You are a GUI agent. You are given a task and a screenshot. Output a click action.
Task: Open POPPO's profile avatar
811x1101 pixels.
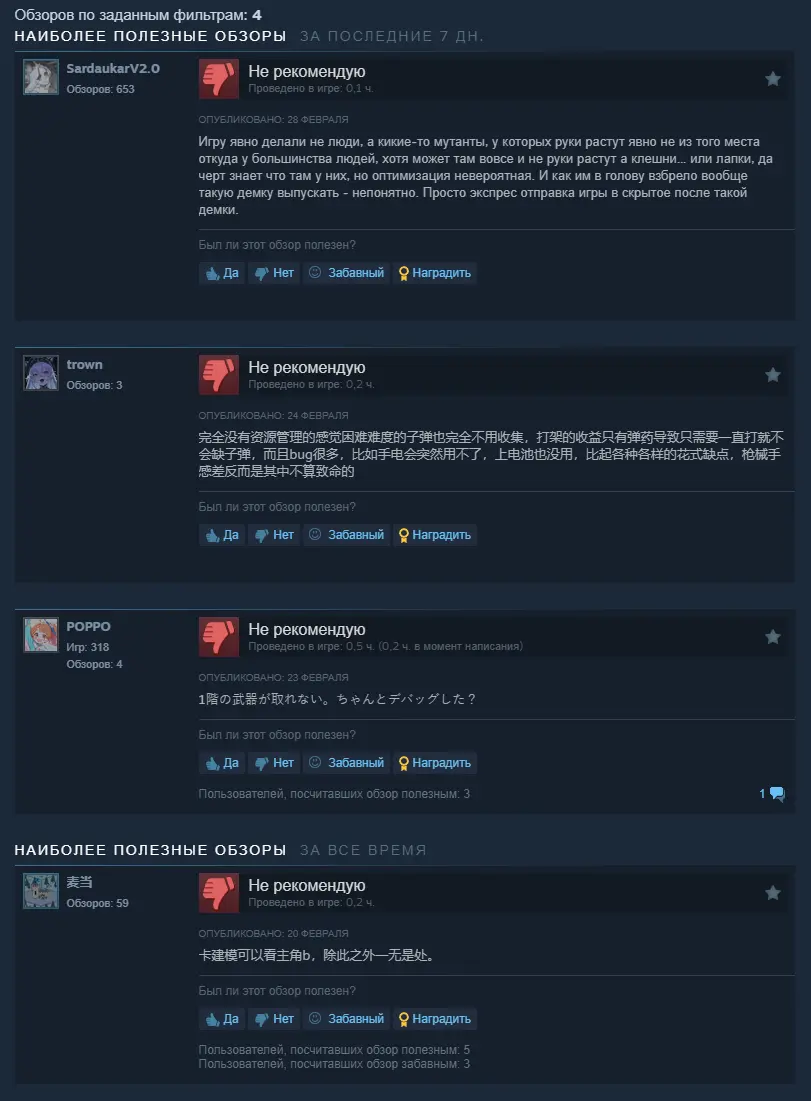click(41, 635)
